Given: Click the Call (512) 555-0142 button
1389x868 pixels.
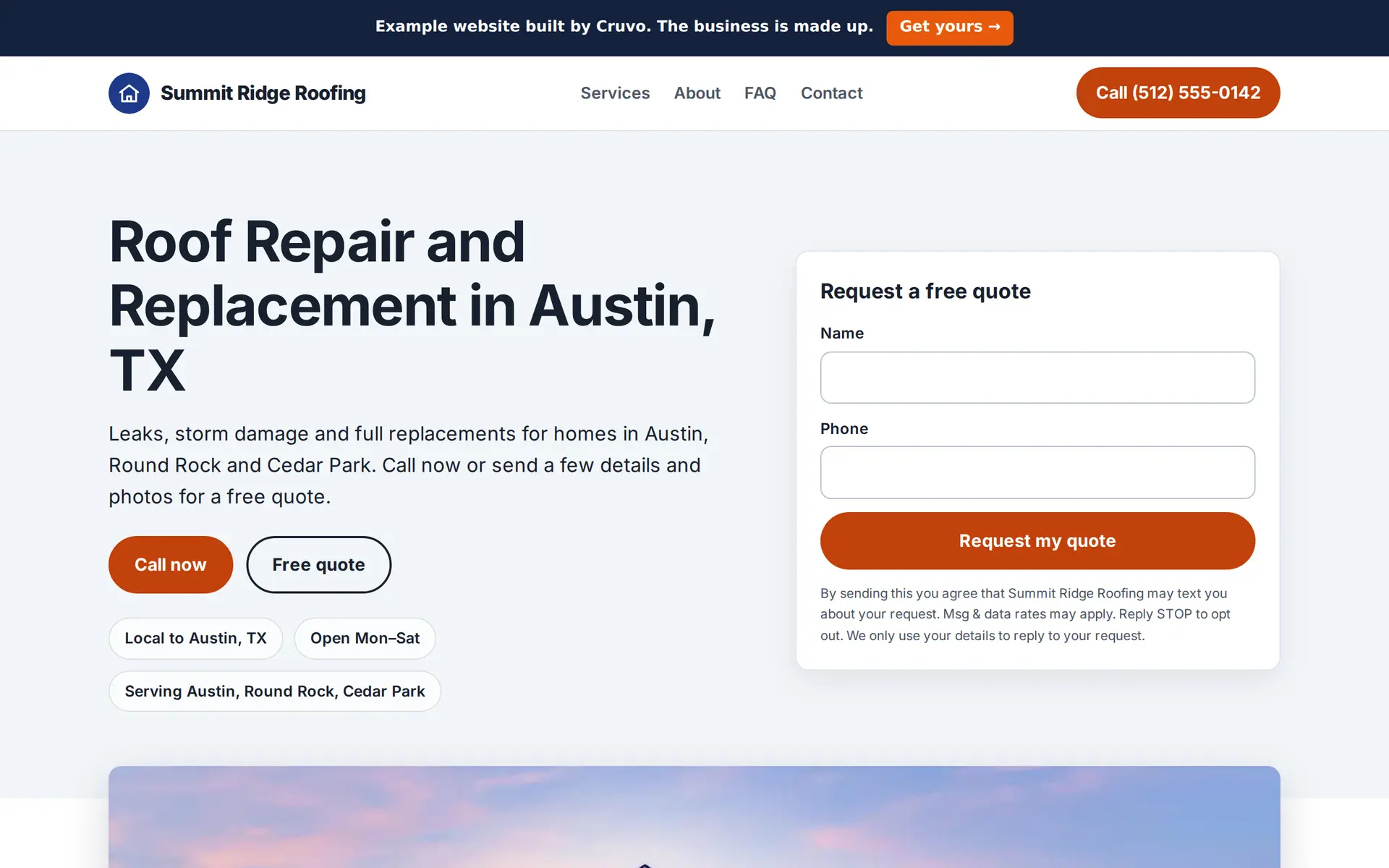Looking at the screenshot, I should (1178, 93).
